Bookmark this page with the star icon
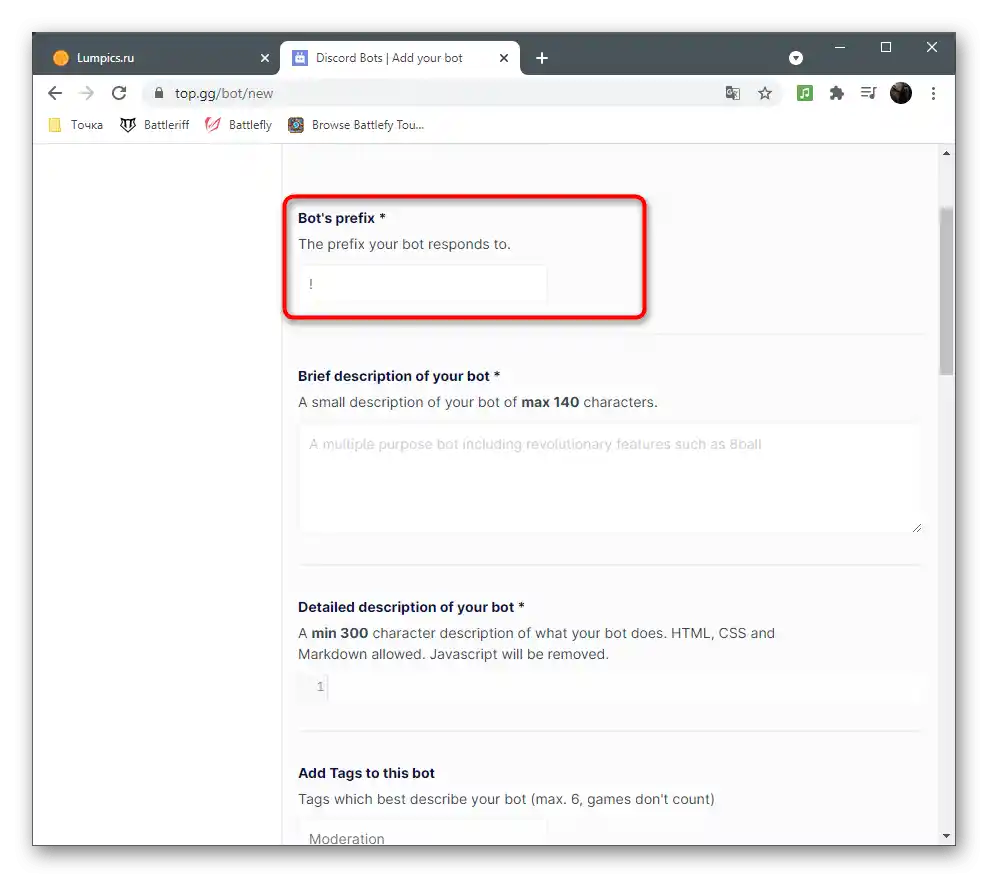This screenshot has width=988, height=878. click(x=765, y=93)
